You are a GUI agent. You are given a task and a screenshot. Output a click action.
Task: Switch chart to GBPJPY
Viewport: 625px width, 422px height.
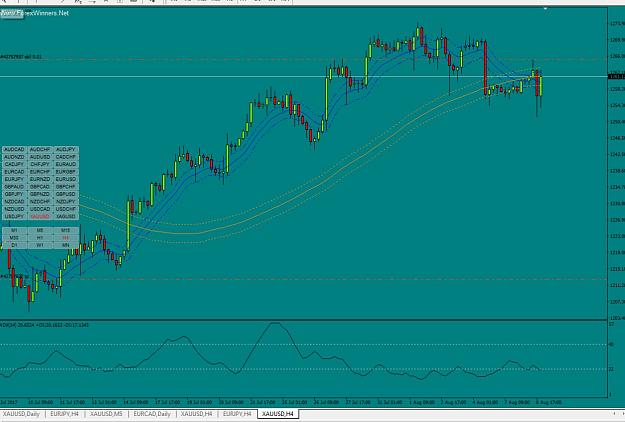tap(14, 194)
